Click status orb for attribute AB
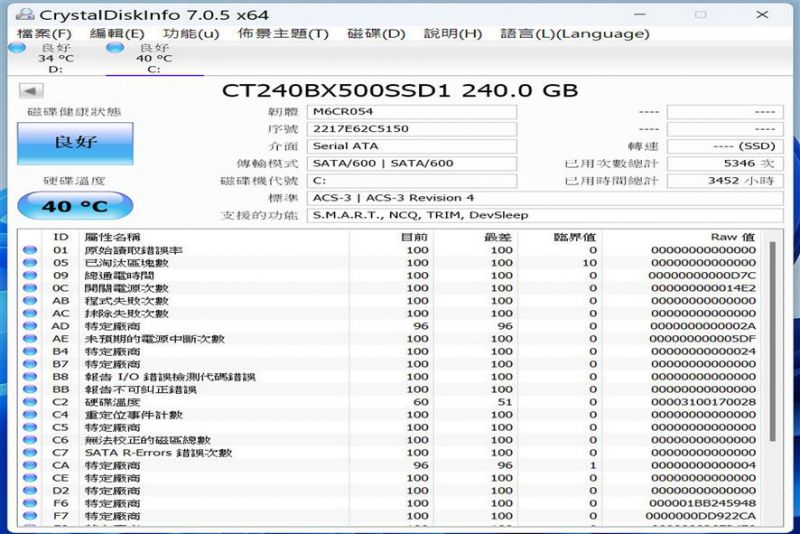Image resolution: width=800 pixels, height=534 pixels. pyautogui.click(x=30, y=300)
